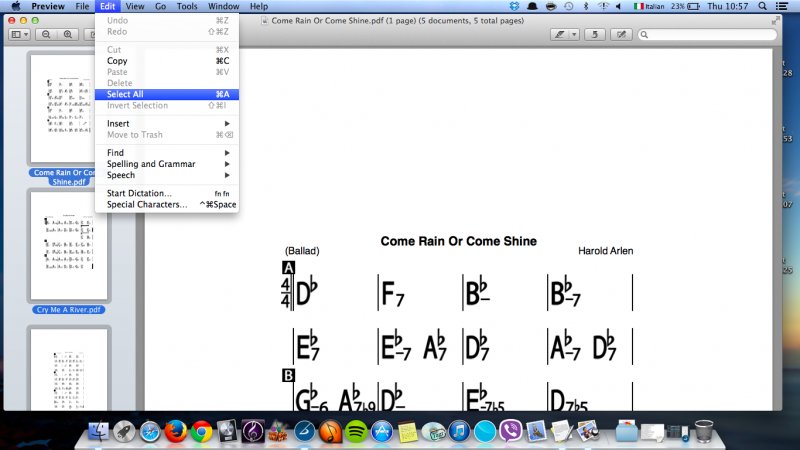Screen dimensions: 800x450
Task: Click the edit toolbar markup button
Action: (x=621, y=34)
